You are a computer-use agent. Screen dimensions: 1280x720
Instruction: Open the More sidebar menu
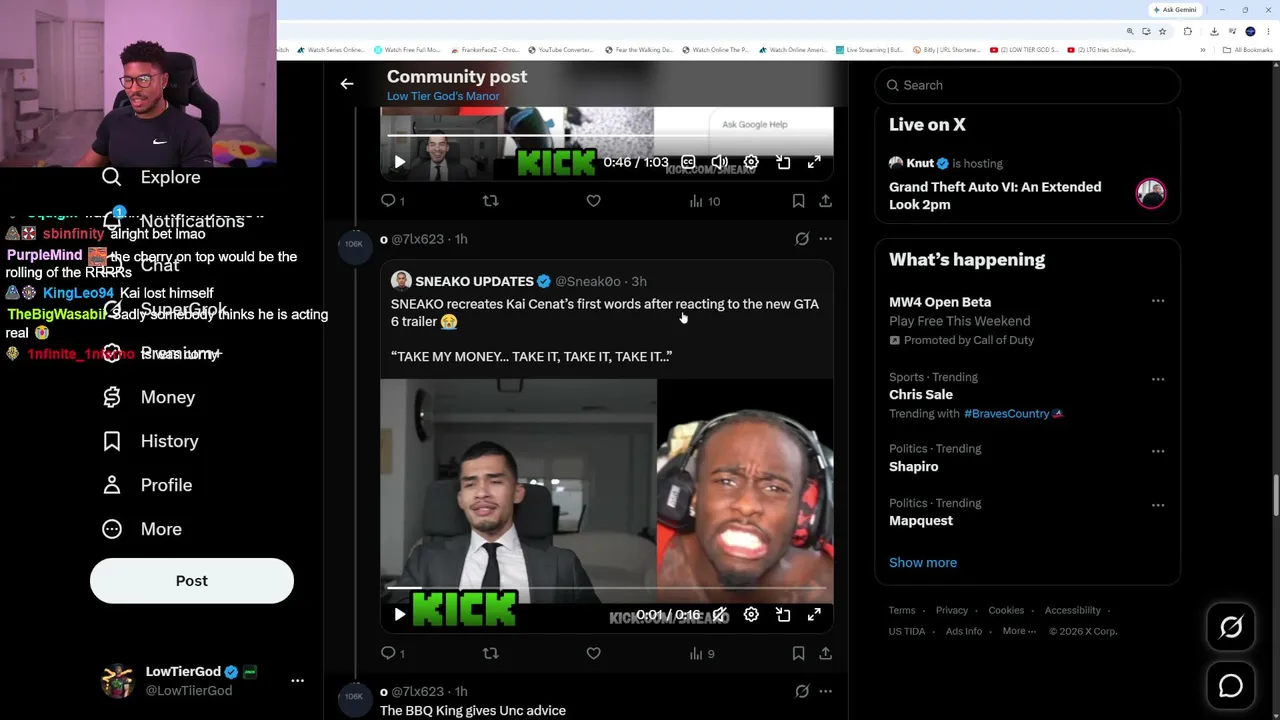point(142,529)
